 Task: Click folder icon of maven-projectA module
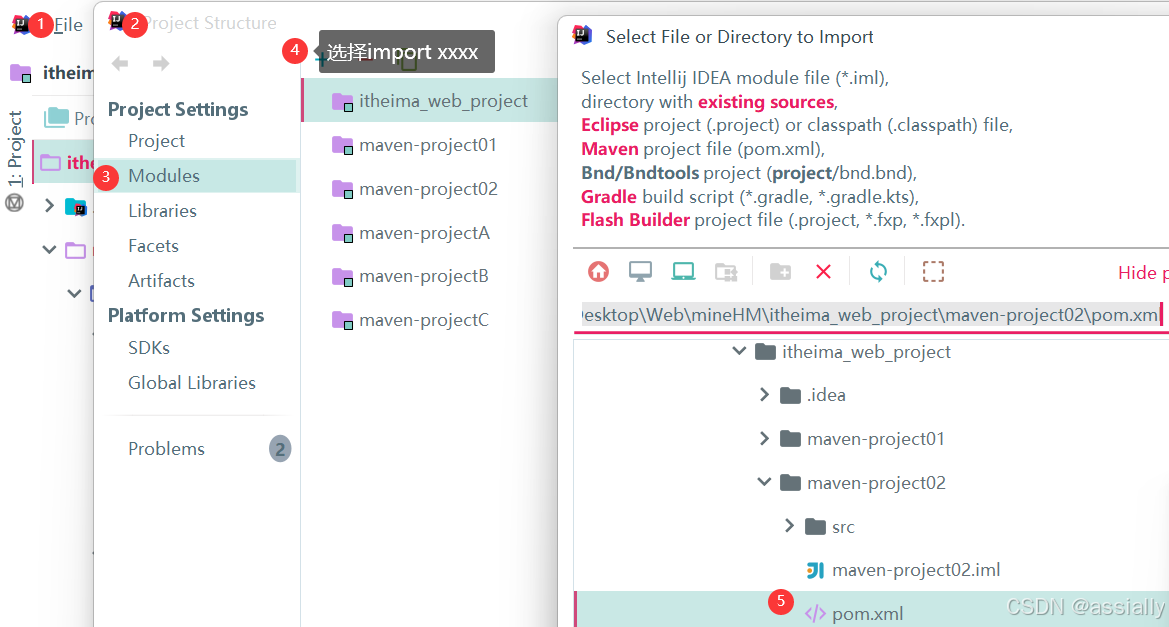pyautogui.click(x=343, y=233)
